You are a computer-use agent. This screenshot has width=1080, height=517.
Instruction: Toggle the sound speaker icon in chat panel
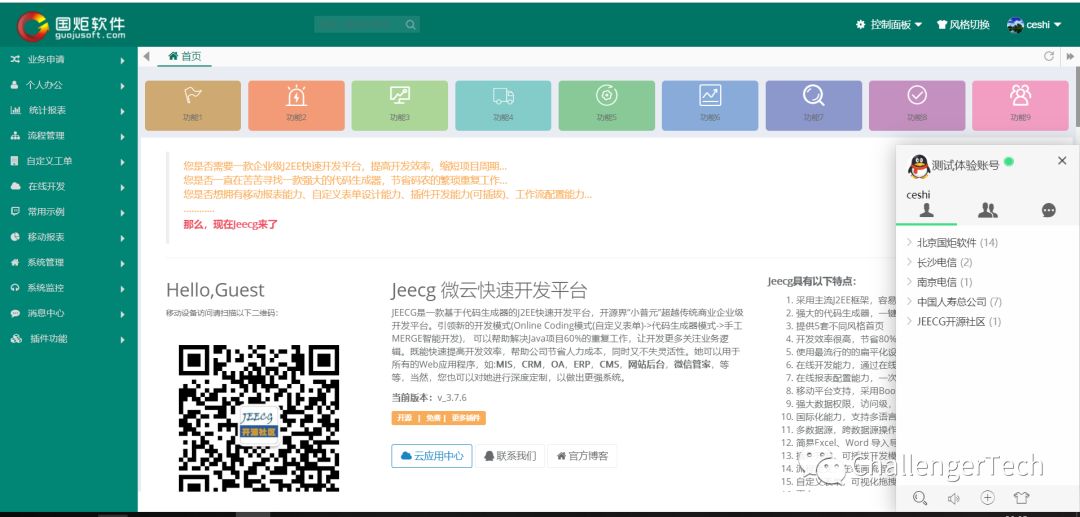[x=953, y=498]
